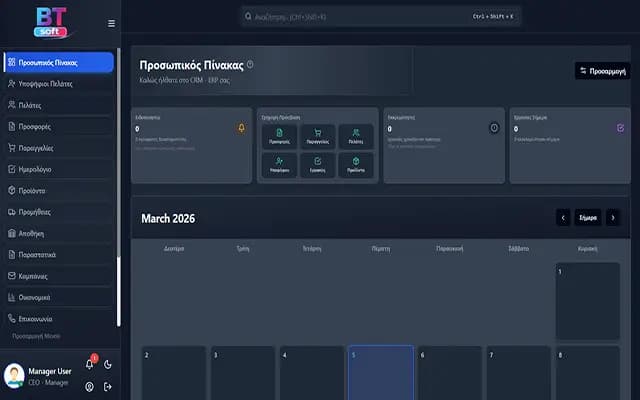The image size is (640, 400).
Task: Focus the search field at the top
Action: click(380, 16)
